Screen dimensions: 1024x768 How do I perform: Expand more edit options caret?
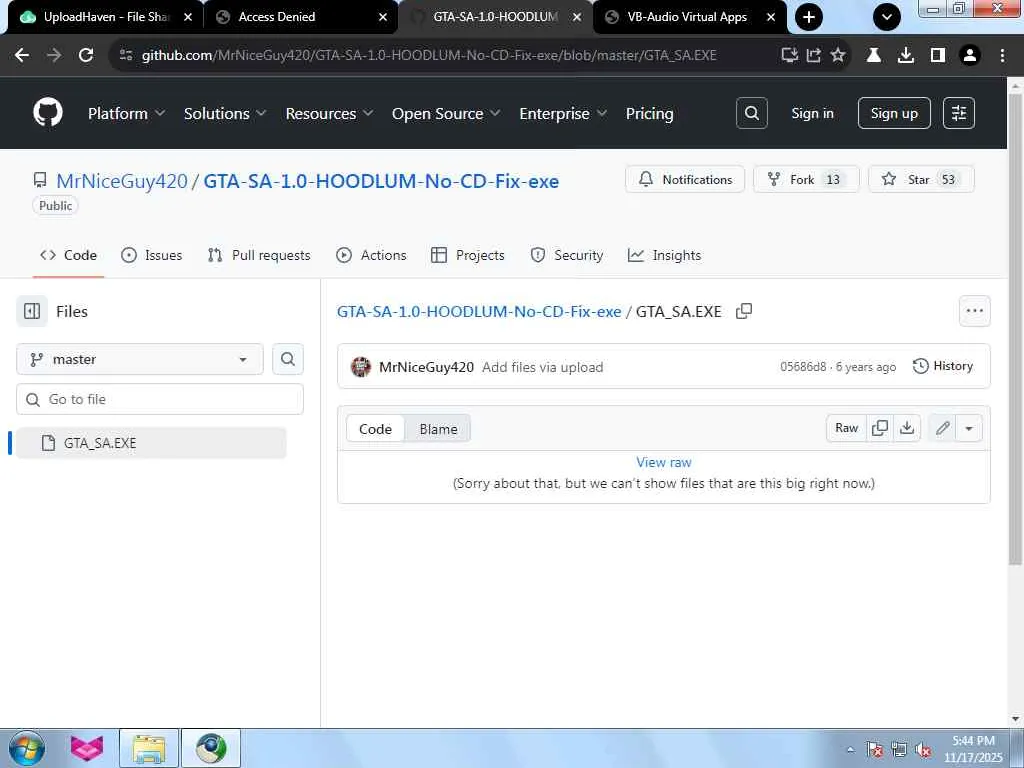969,428
